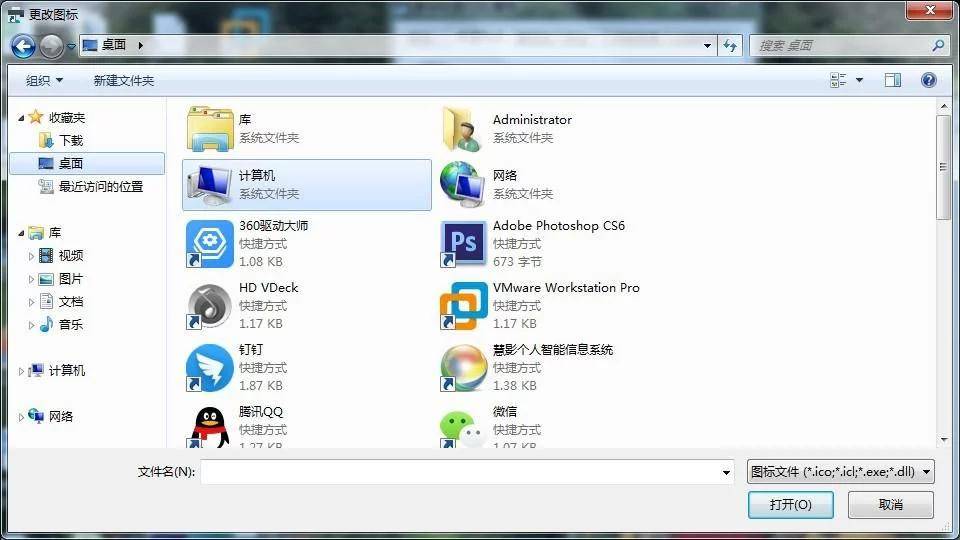Select the HD VDeck shortcut icon

pos(209,306)
